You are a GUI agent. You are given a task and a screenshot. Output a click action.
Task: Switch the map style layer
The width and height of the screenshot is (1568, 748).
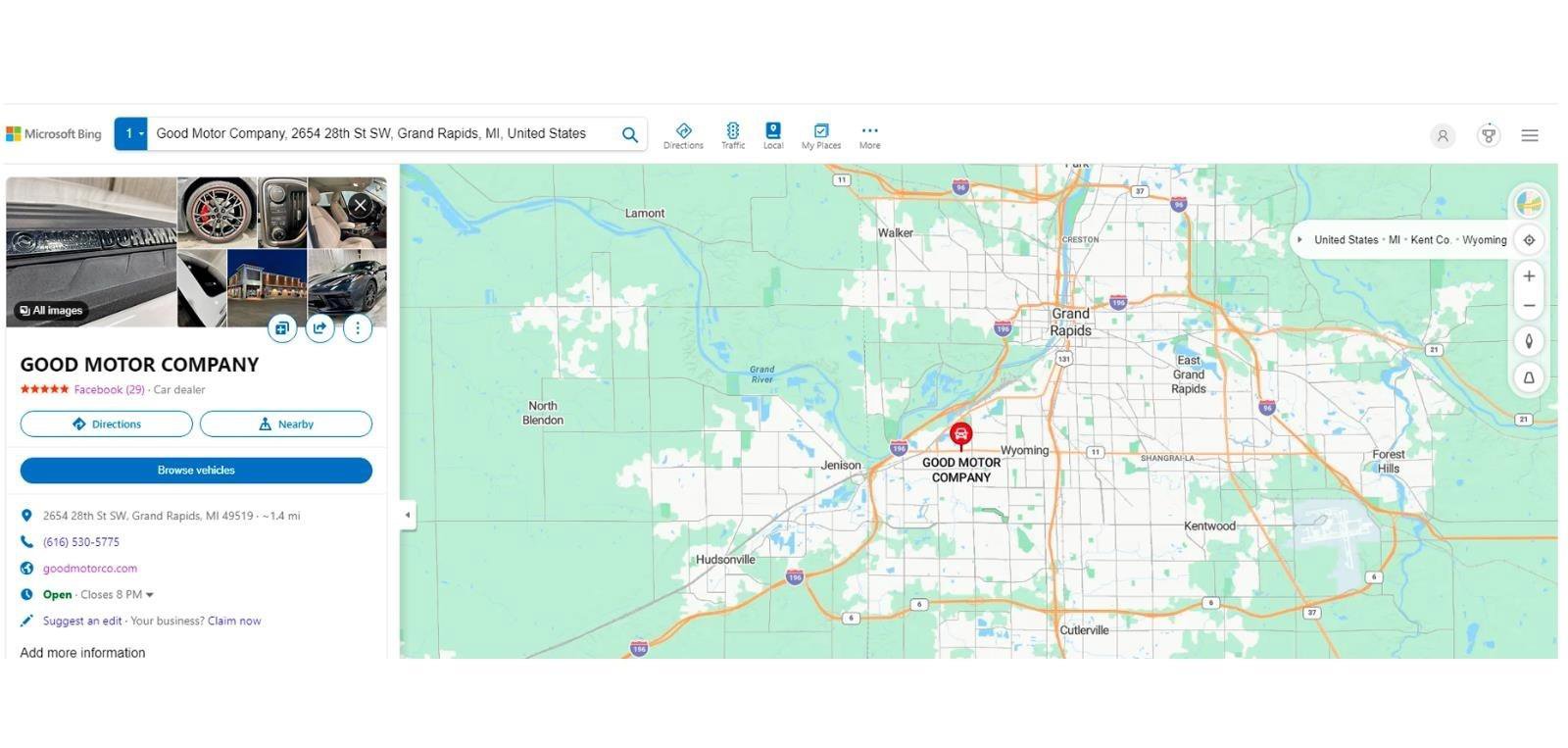(x=1528, y=203)
